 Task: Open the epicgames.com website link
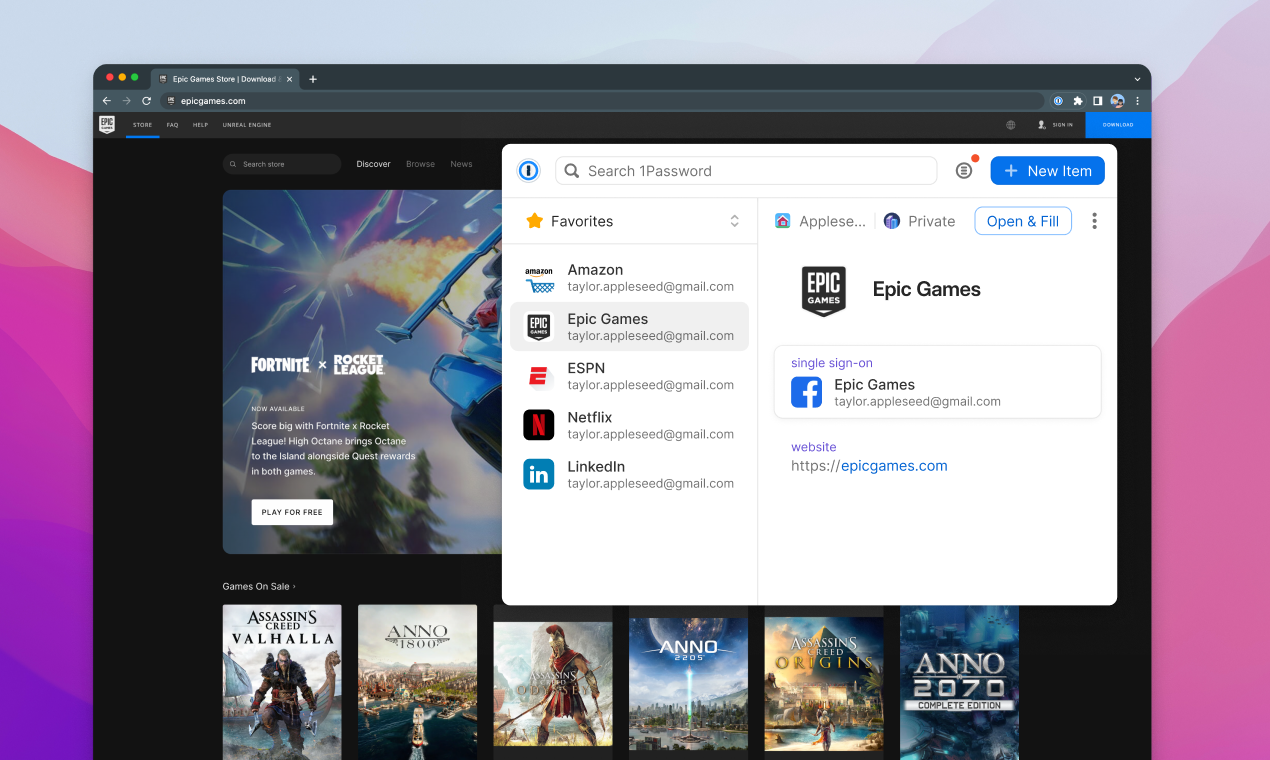tap(869, 466)
